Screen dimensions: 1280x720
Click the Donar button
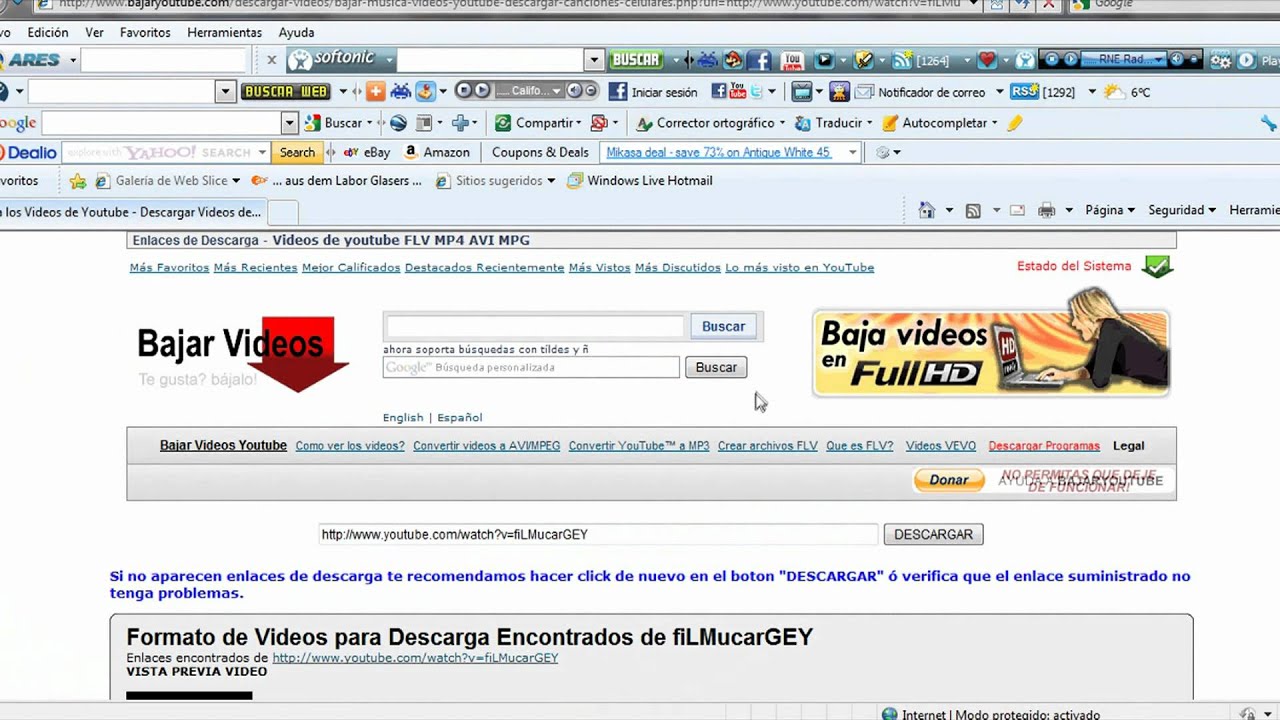pyautogui.click(x=949, y=480)
